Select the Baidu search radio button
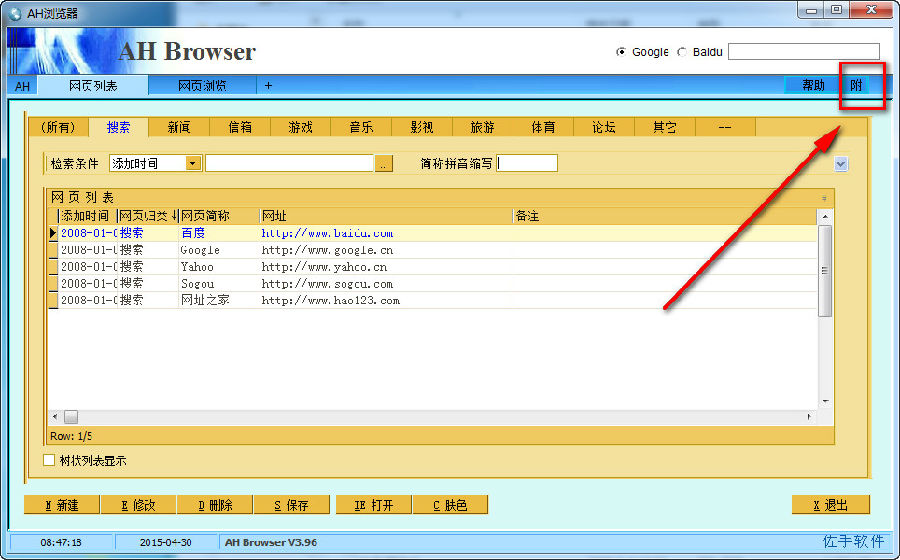The image size is (900, 560). coord(682,52)
